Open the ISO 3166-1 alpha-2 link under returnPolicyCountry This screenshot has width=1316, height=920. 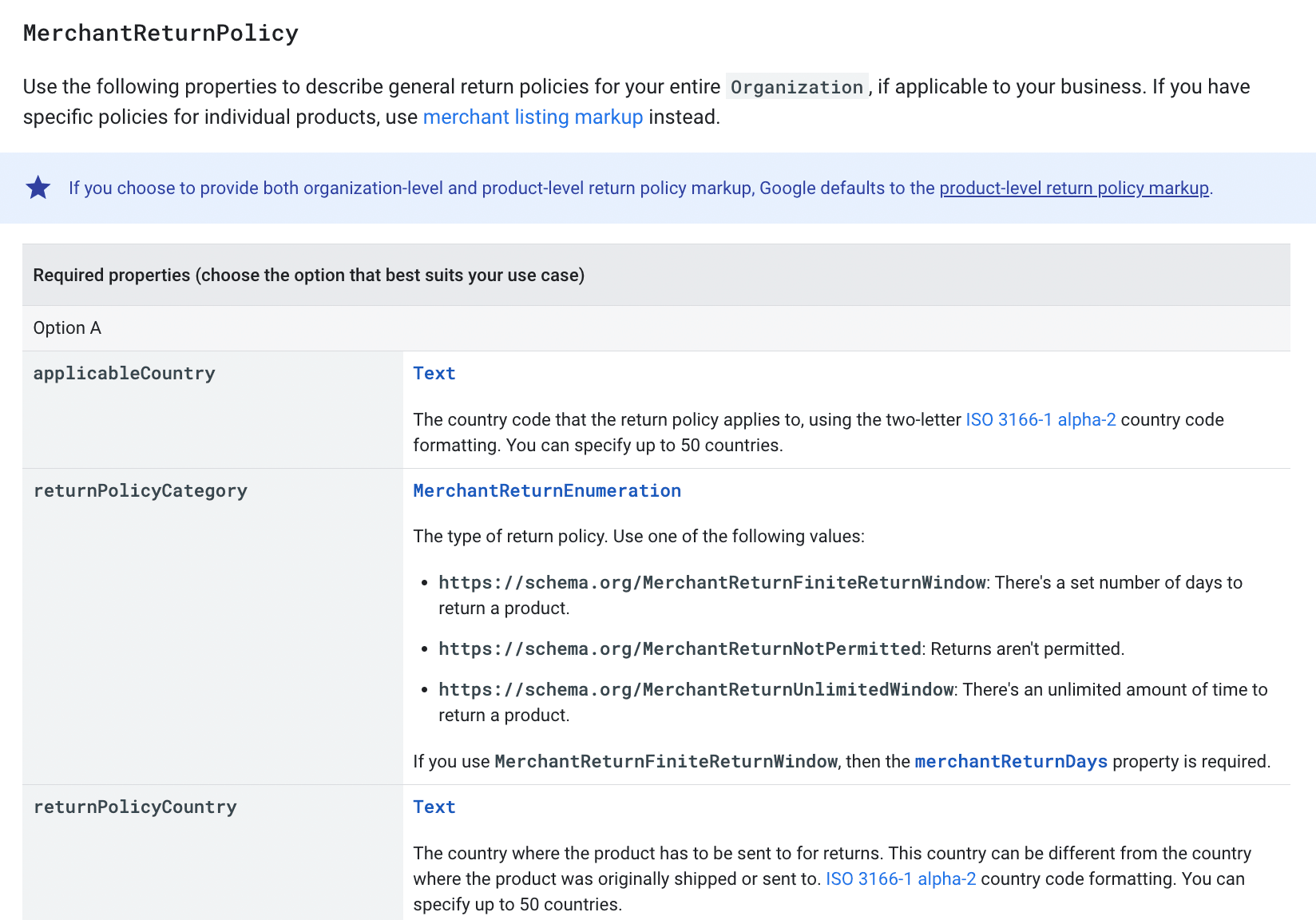(900, 878)
